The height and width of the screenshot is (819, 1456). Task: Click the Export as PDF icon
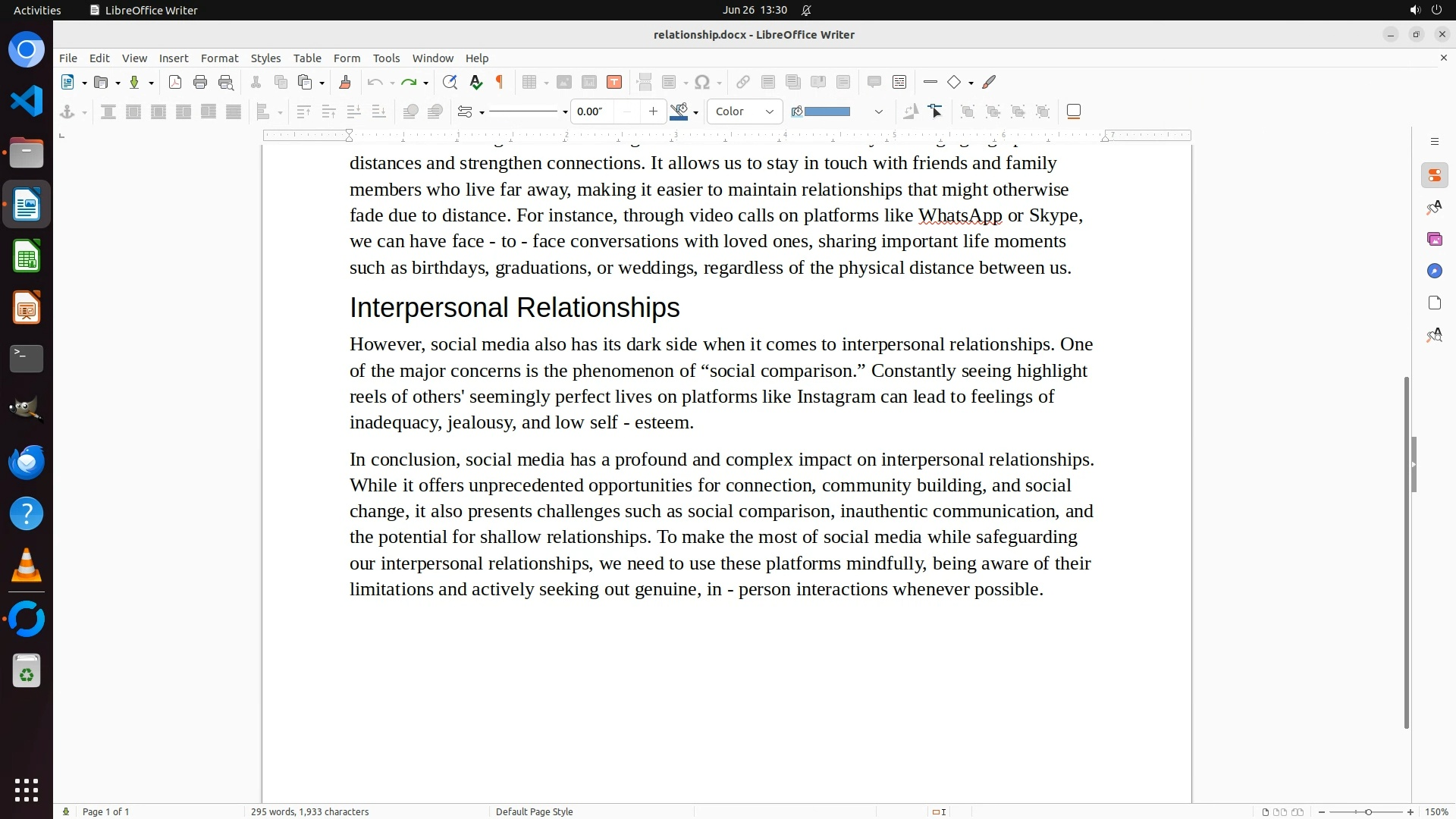175,82
